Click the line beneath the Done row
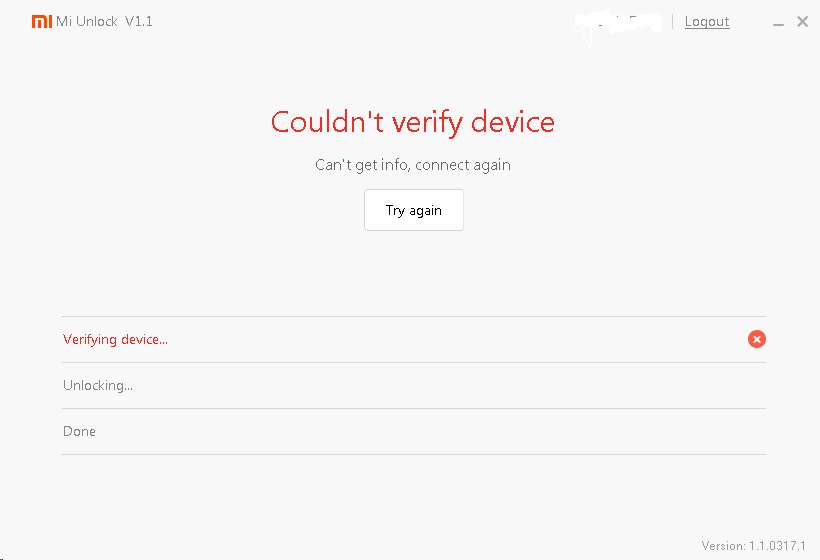Image resolution: width=820 pixels, height=560 pixels. [413, 454]
